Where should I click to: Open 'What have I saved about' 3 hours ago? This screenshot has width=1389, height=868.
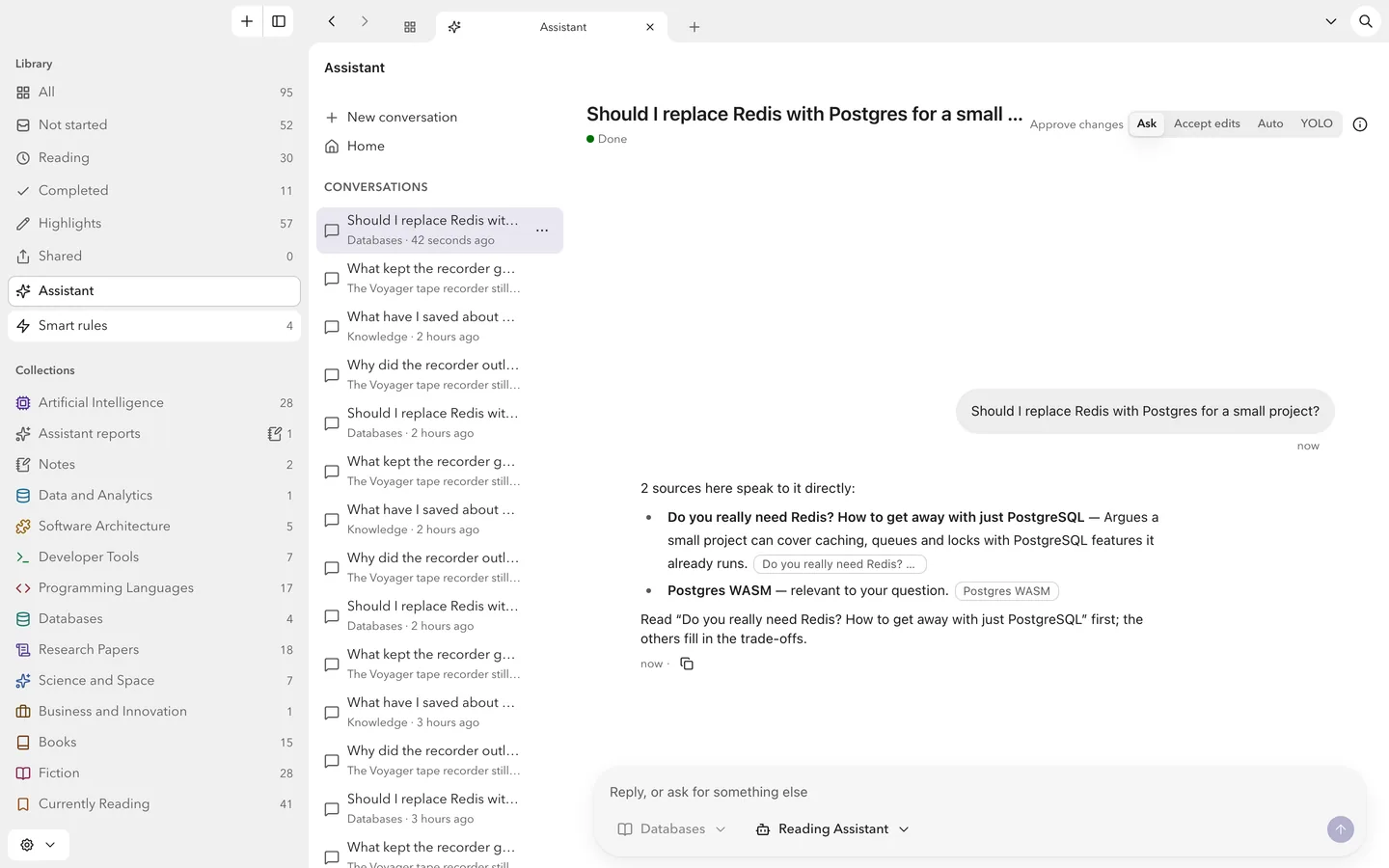click(440, 713)
